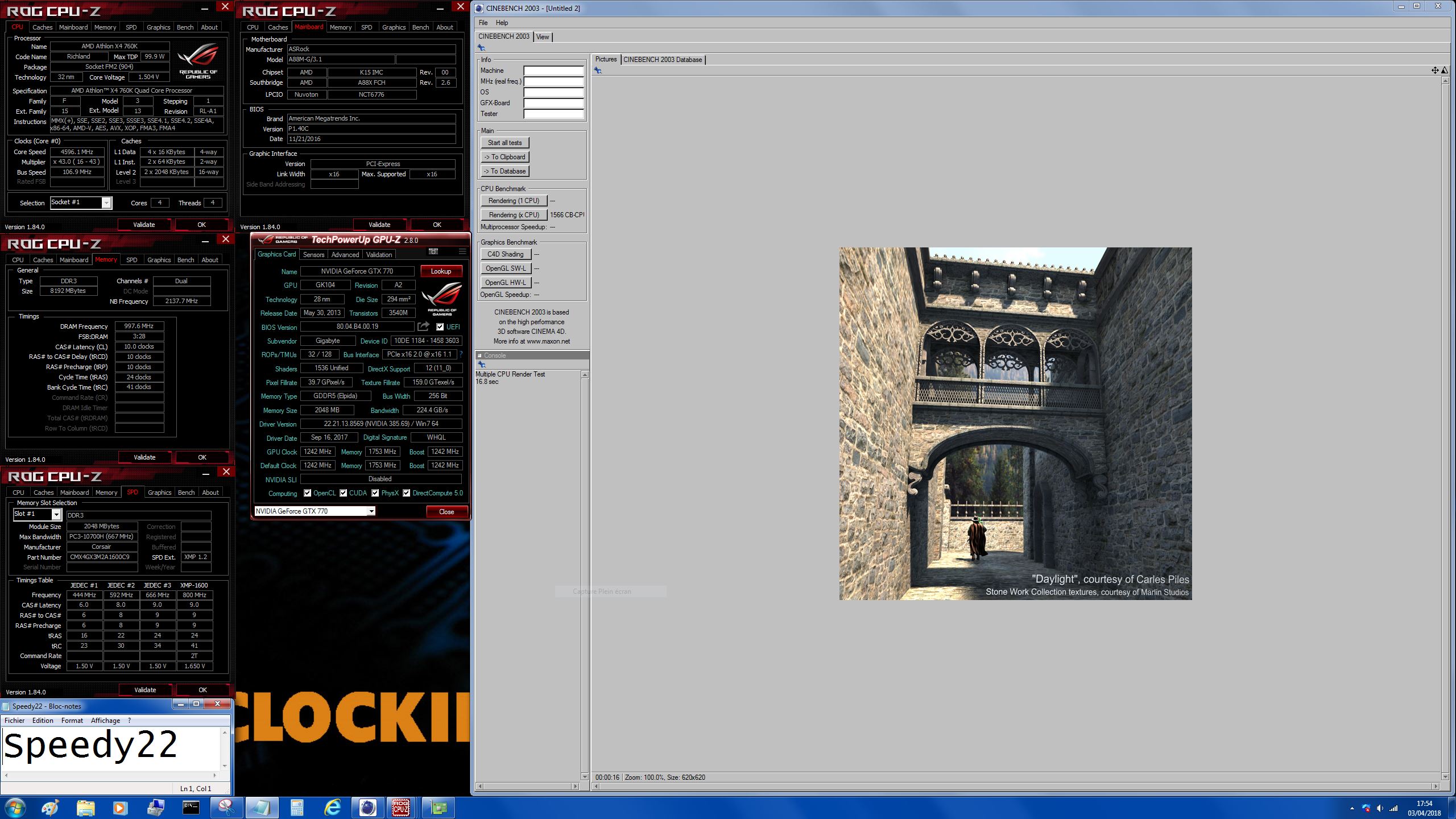
Task: Close GPU-Z with the Close button
Action: [446, 512]
